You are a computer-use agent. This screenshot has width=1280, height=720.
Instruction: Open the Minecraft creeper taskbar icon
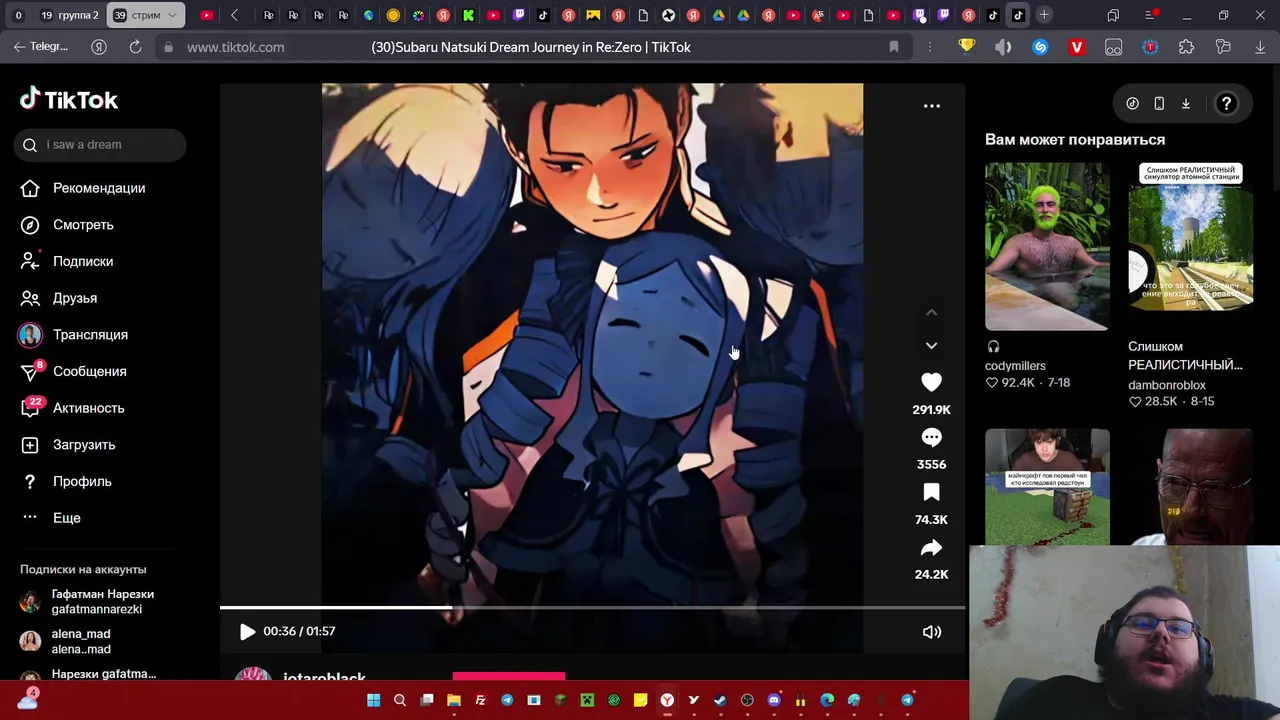click(587, 700)
